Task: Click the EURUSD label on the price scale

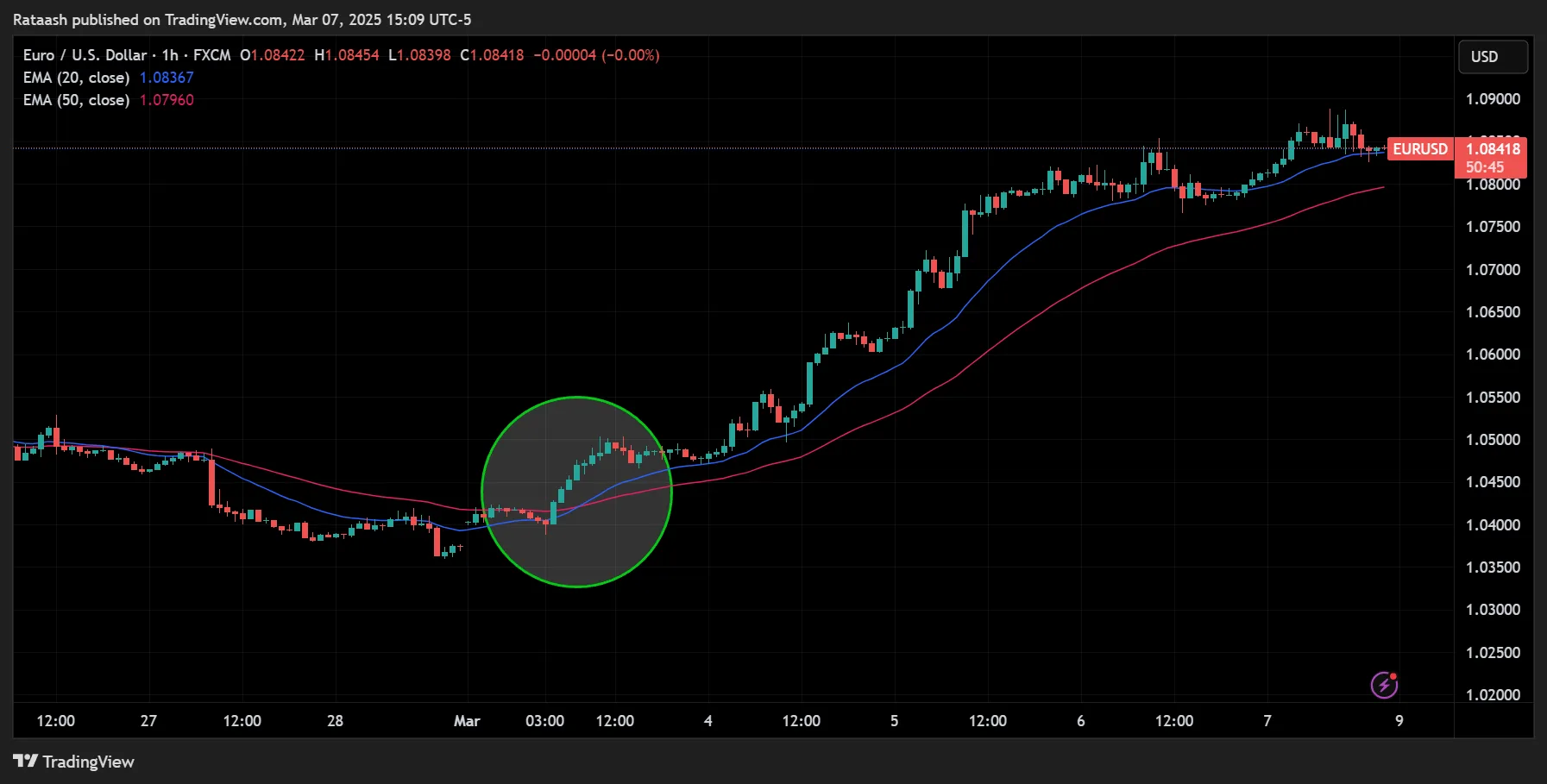Action: coord(1420,148)
